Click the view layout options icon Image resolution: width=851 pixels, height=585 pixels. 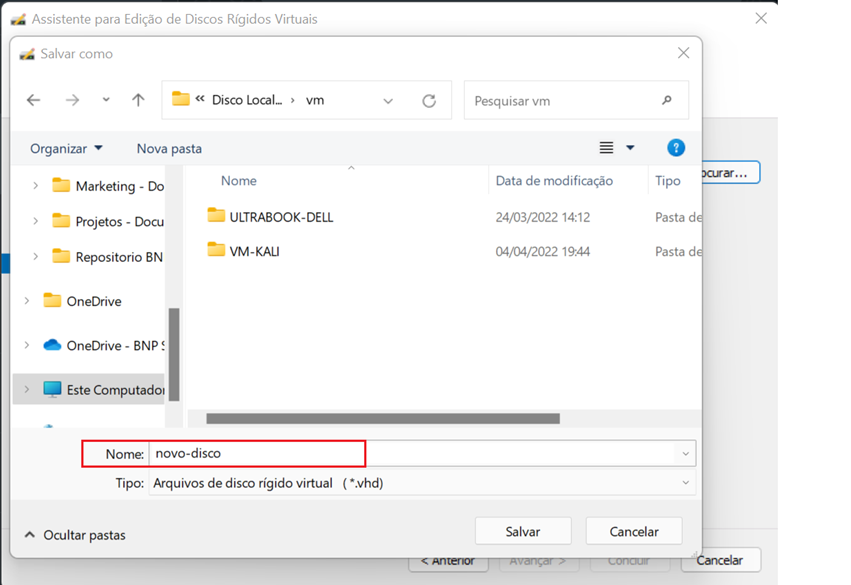607,148
